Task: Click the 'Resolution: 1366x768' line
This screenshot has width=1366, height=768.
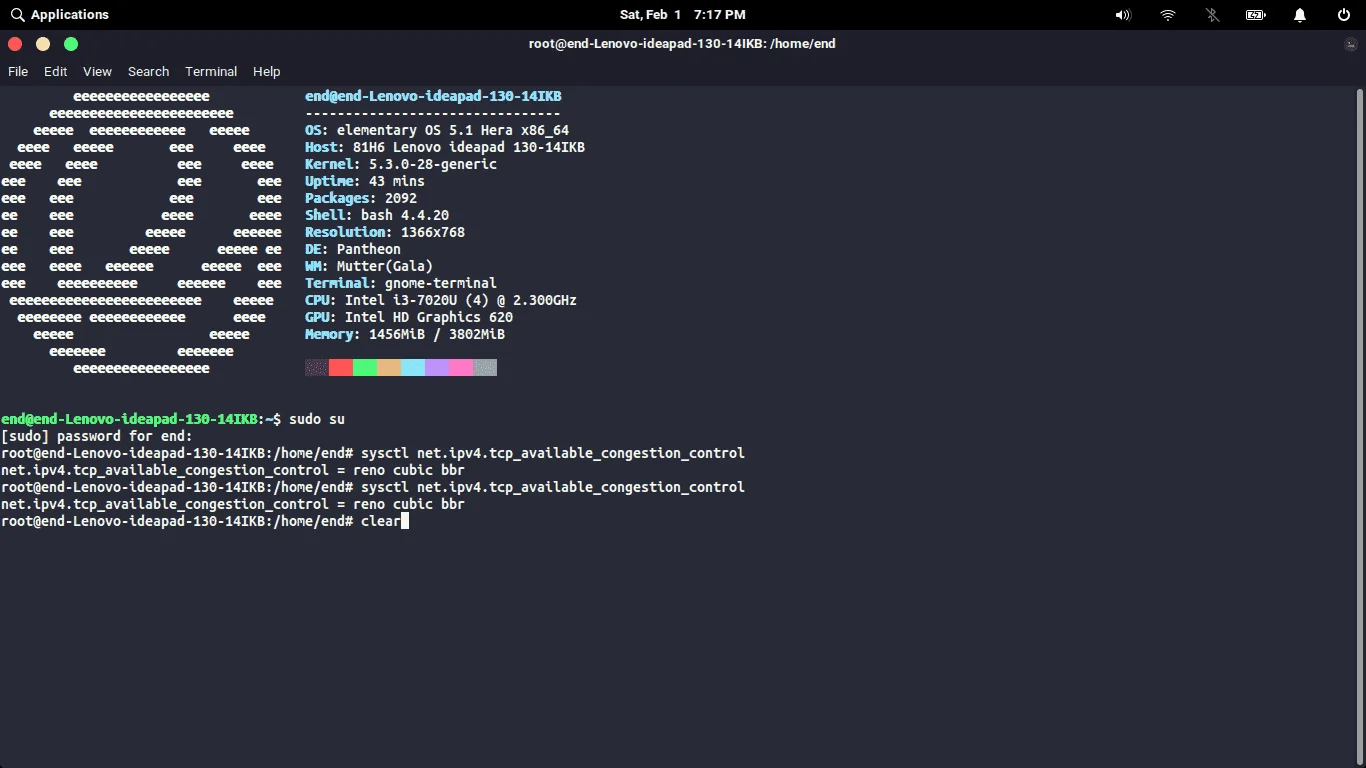Action: point(385,232)
